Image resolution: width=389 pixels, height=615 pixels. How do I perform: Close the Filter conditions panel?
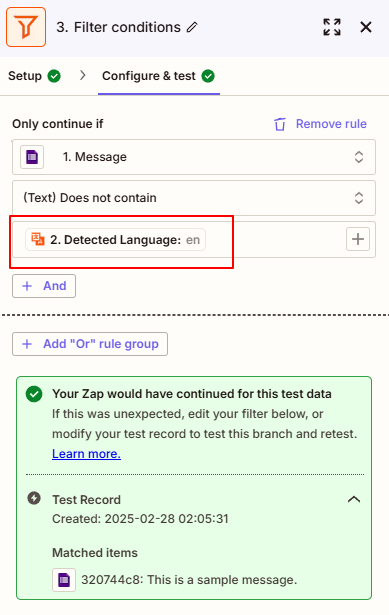pyautogui.click(x=366, y=27)
